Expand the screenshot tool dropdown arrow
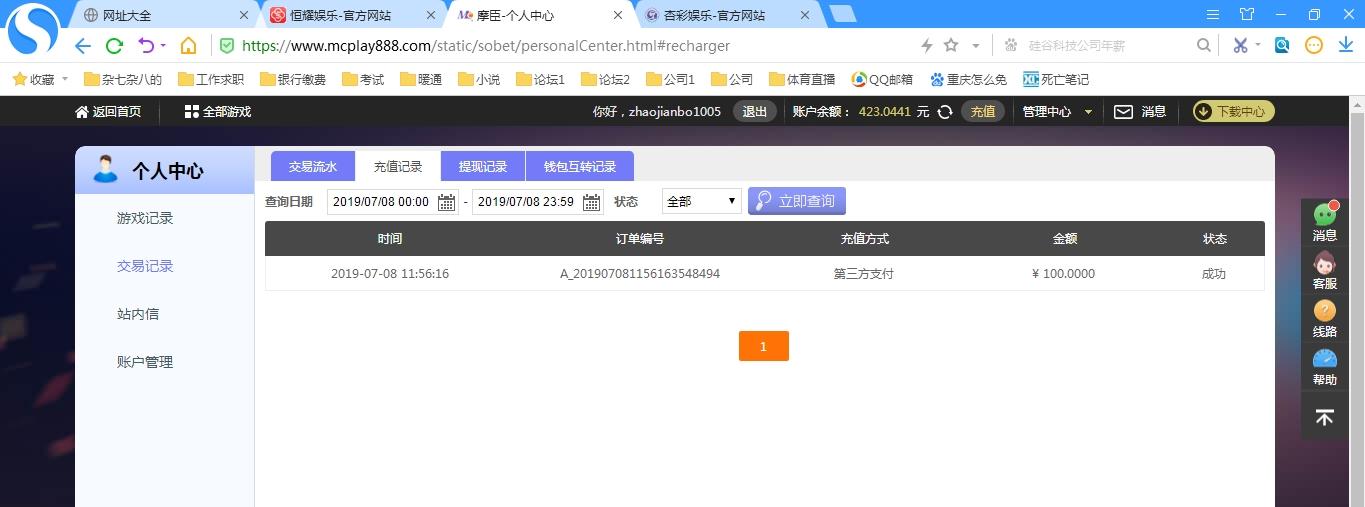The image size is (1365, 507). coord(1258,45)
